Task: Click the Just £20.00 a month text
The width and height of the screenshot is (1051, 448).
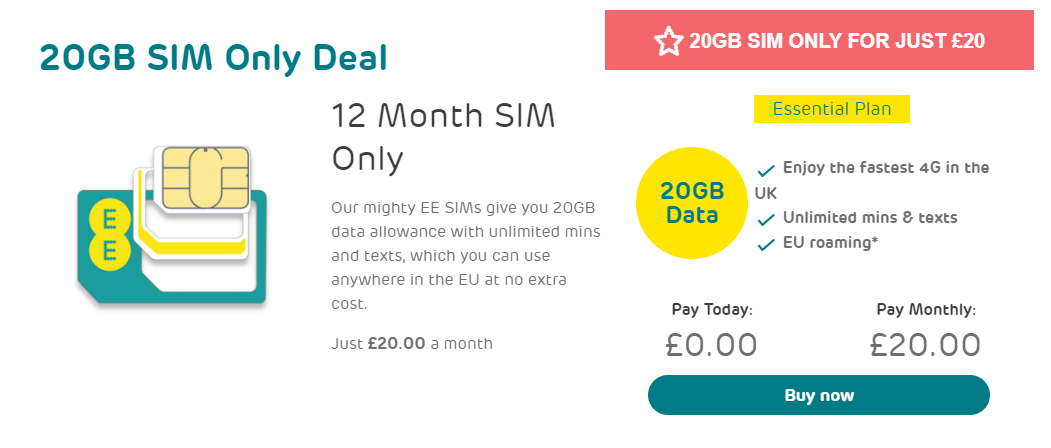Action: (412, 344)
